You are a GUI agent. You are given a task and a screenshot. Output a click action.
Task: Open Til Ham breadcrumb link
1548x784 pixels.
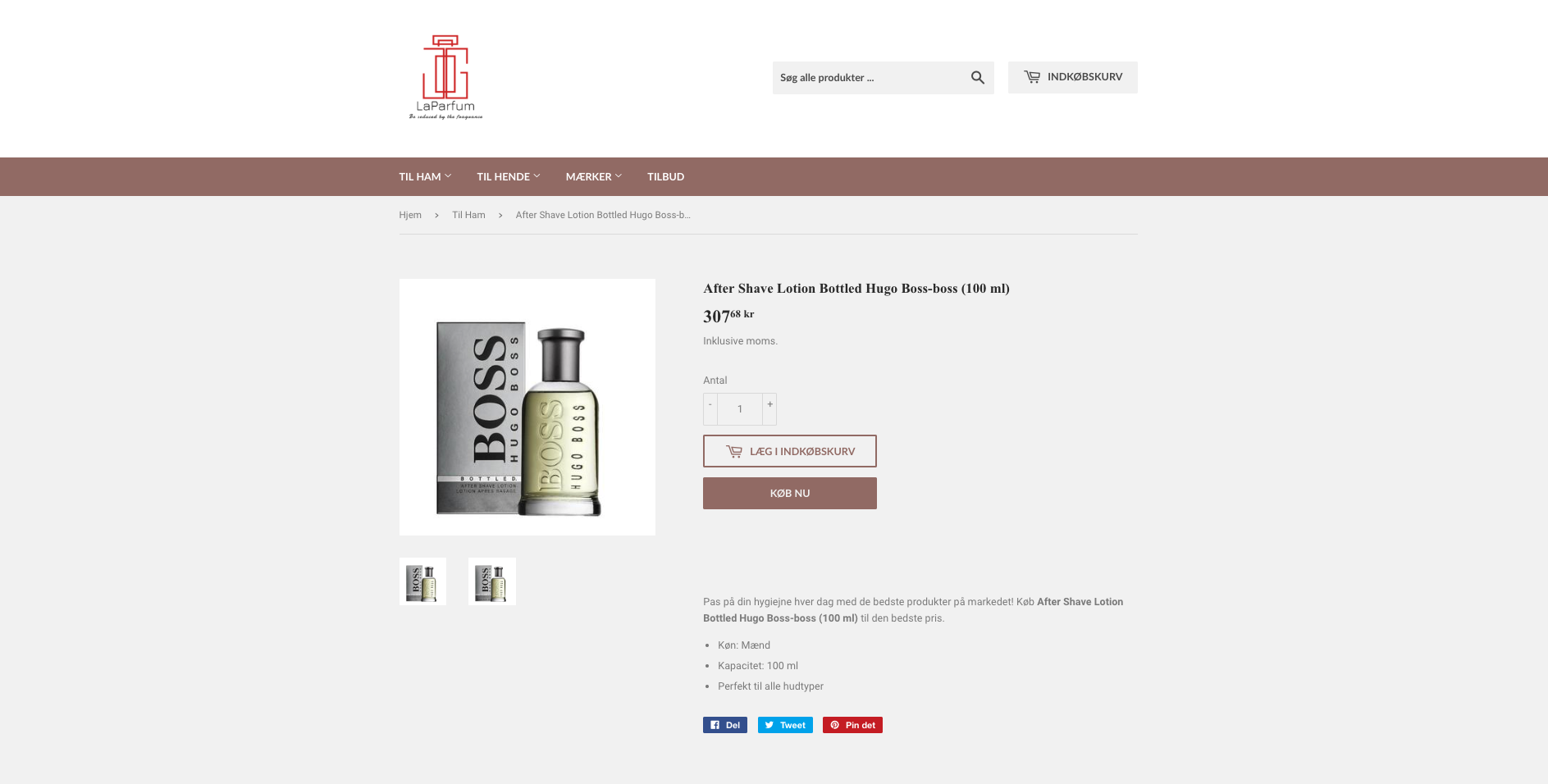pos(468,215)
